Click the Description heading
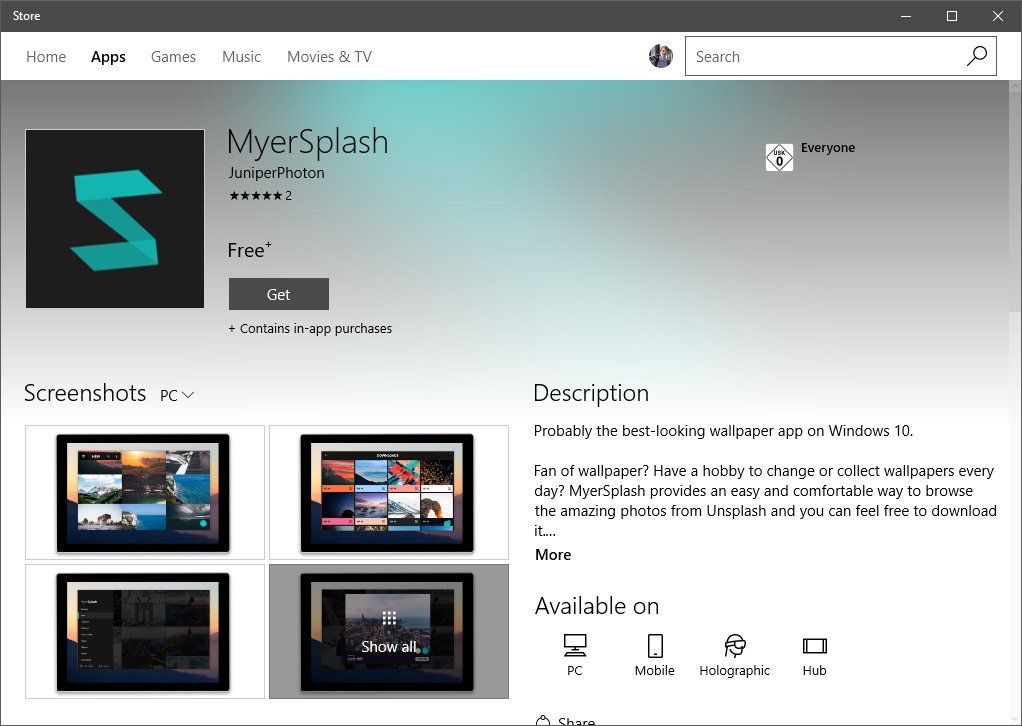The image size is (1022, 726). (591, 393)
